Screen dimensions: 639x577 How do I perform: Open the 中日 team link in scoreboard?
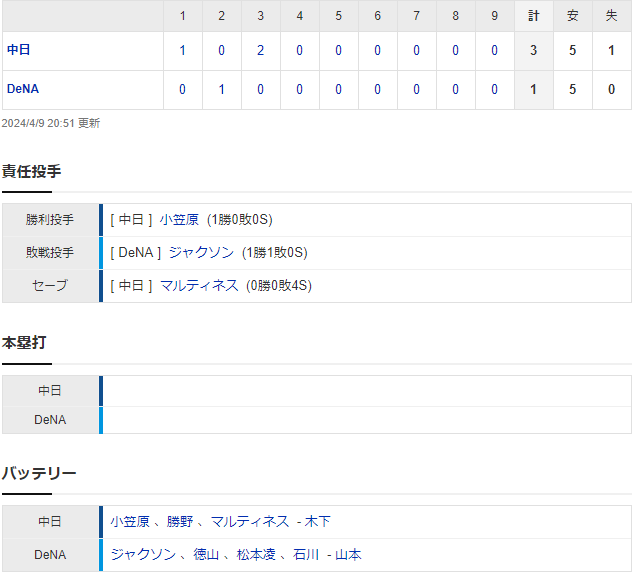point(18,50)
